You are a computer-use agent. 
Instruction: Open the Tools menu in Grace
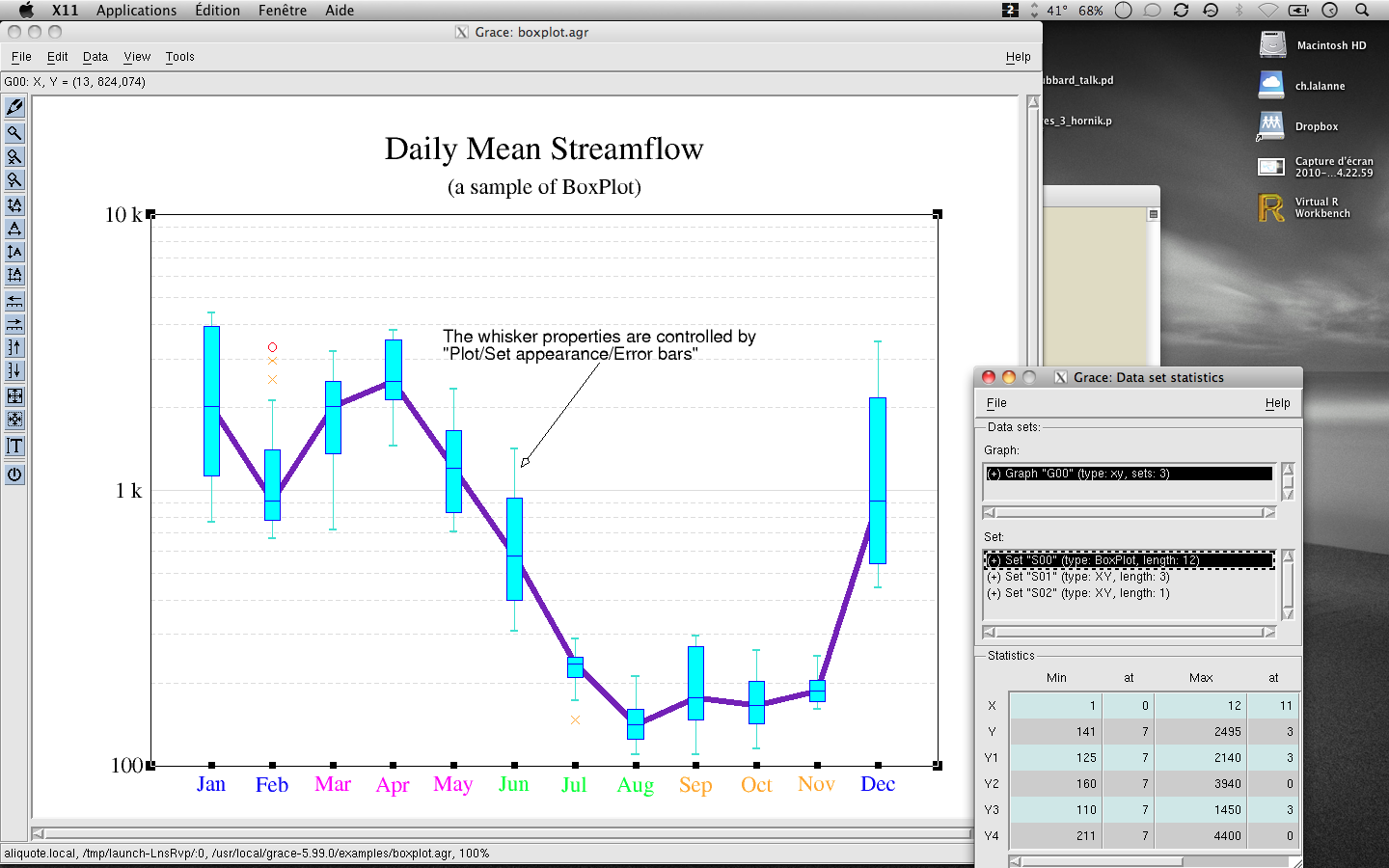pos(179,57)
